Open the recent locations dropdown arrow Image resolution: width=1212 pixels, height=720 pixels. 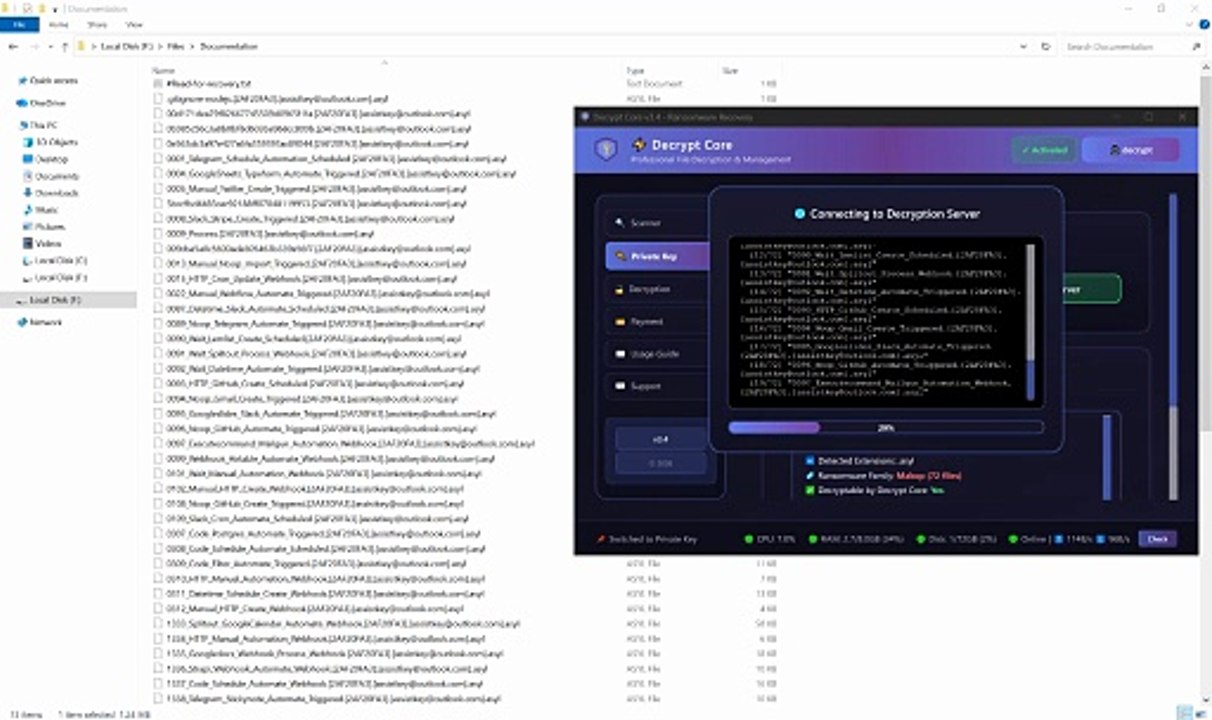click(x=49, y=47)
